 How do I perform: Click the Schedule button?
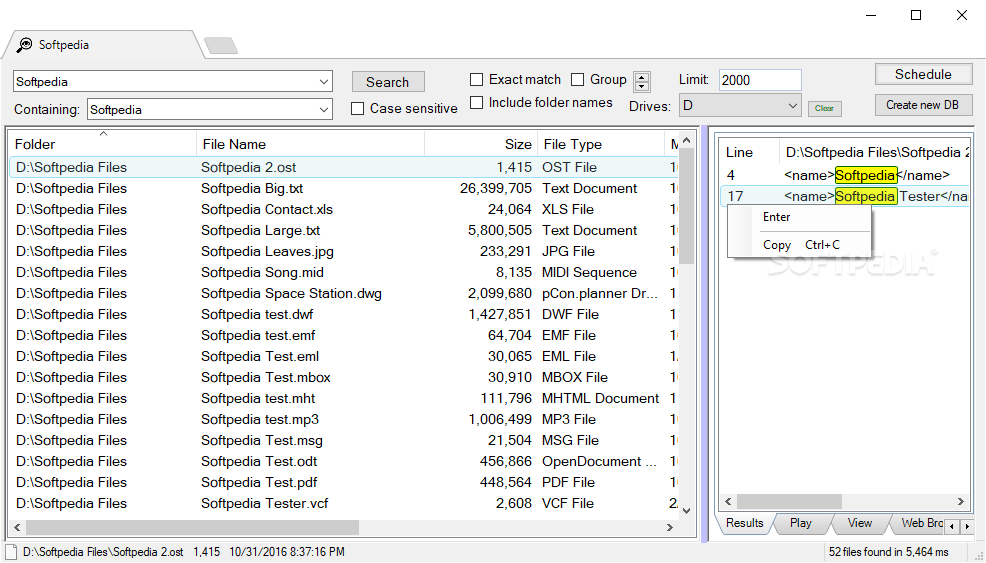[923, 74]
